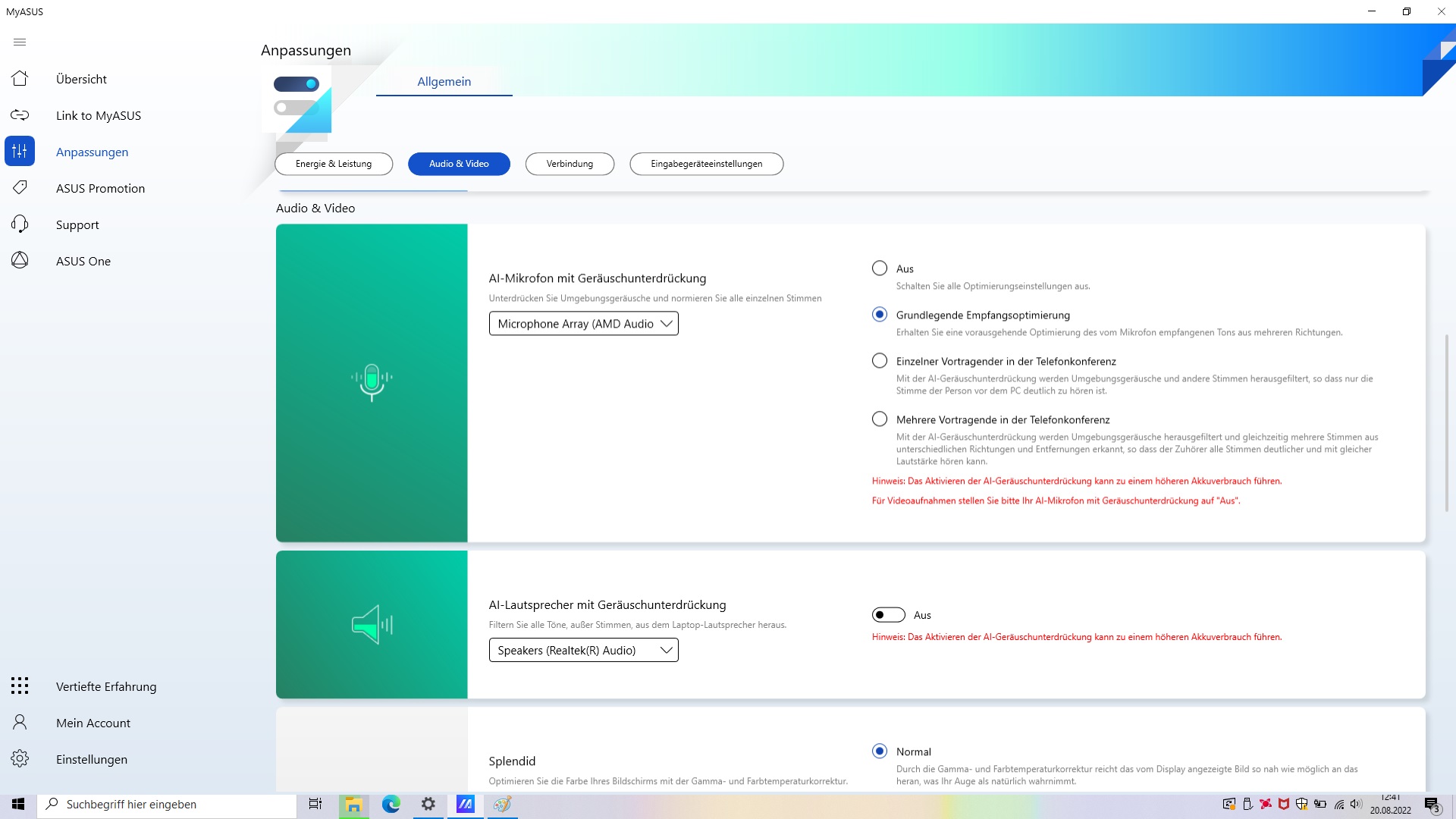Click the taskbar search box
The height and width of the screenshot is (819, 1456).
(167, 805)
